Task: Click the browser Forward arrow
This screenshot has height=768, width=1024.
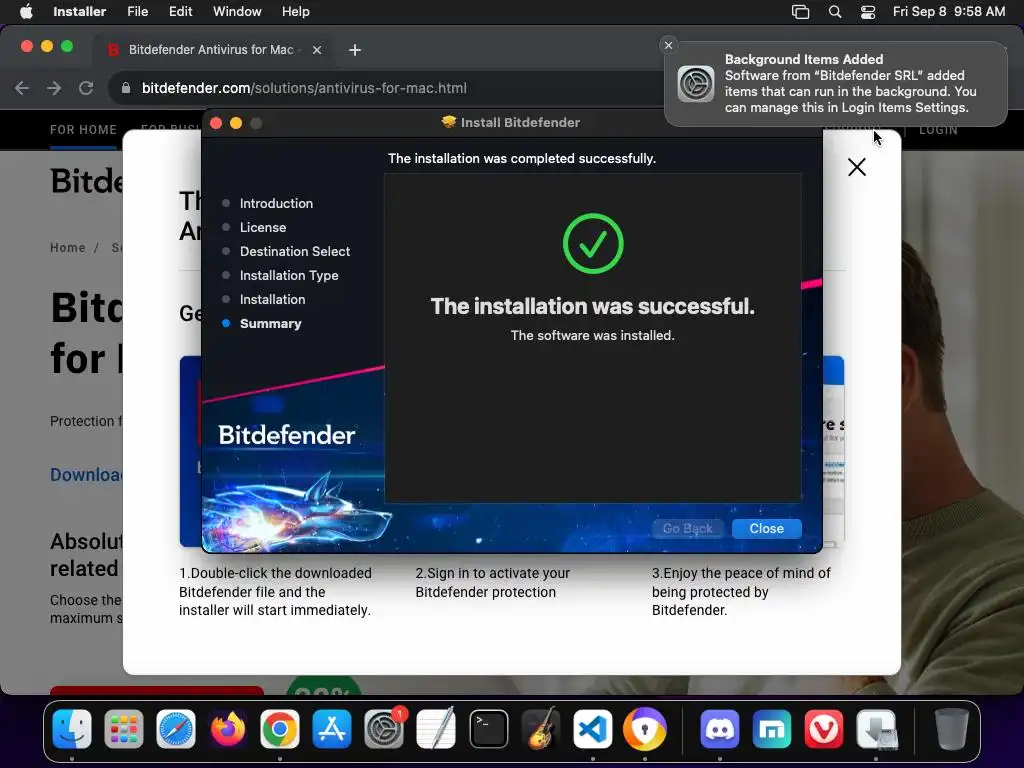Action: [54, 88]
